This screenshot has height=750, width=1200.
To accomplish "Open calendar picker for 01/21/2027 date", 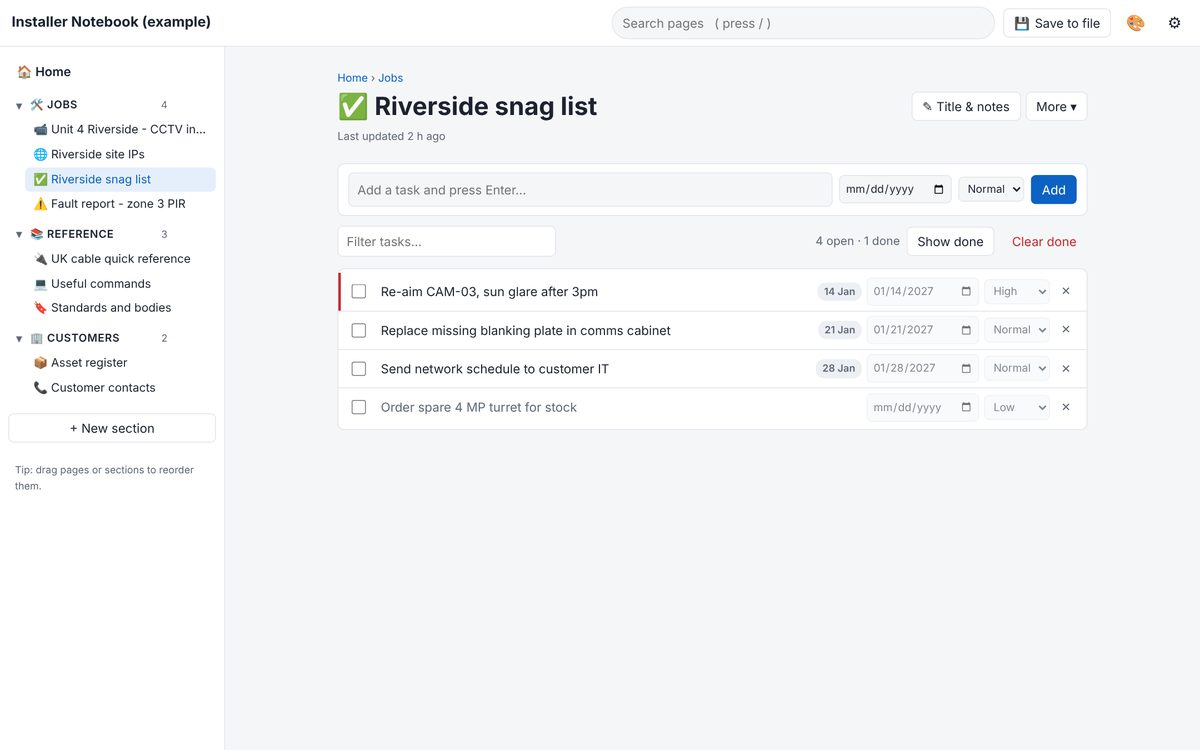I will pos(966,330).
